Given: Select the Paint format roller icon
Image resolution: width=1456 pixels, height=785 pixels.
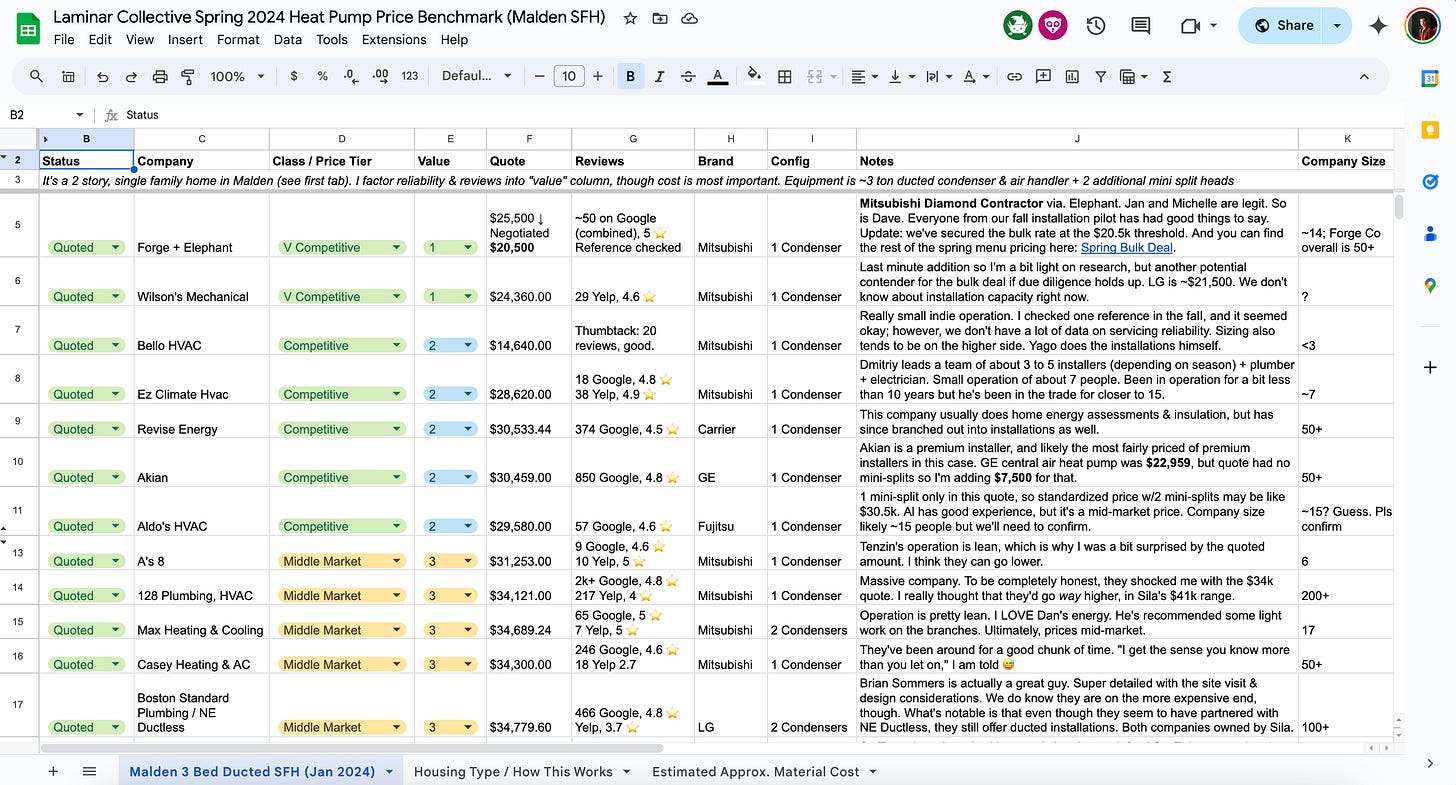Looking at the screenshot, I should 188,76.
